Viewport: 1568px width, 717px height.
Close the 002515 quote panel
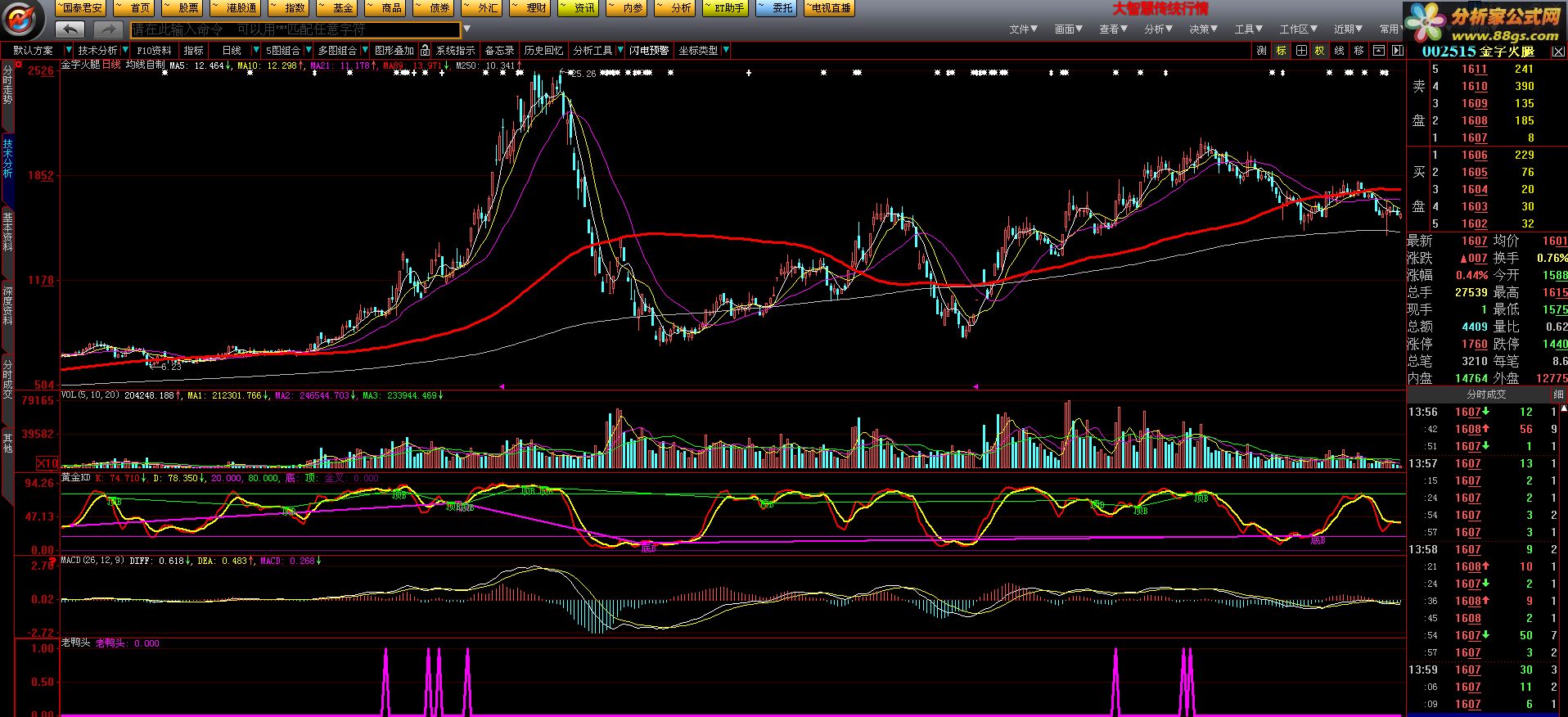click(1557, 51)
